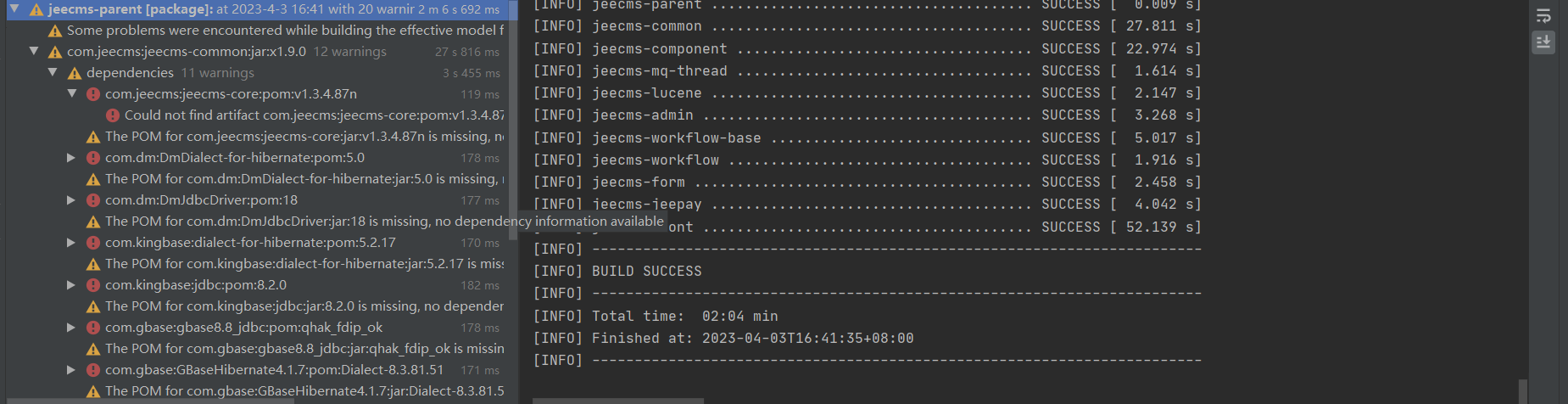Click error icon of Could not find artifact
The height and width of the screenshot is (404, 1568).
pos(113,115)
